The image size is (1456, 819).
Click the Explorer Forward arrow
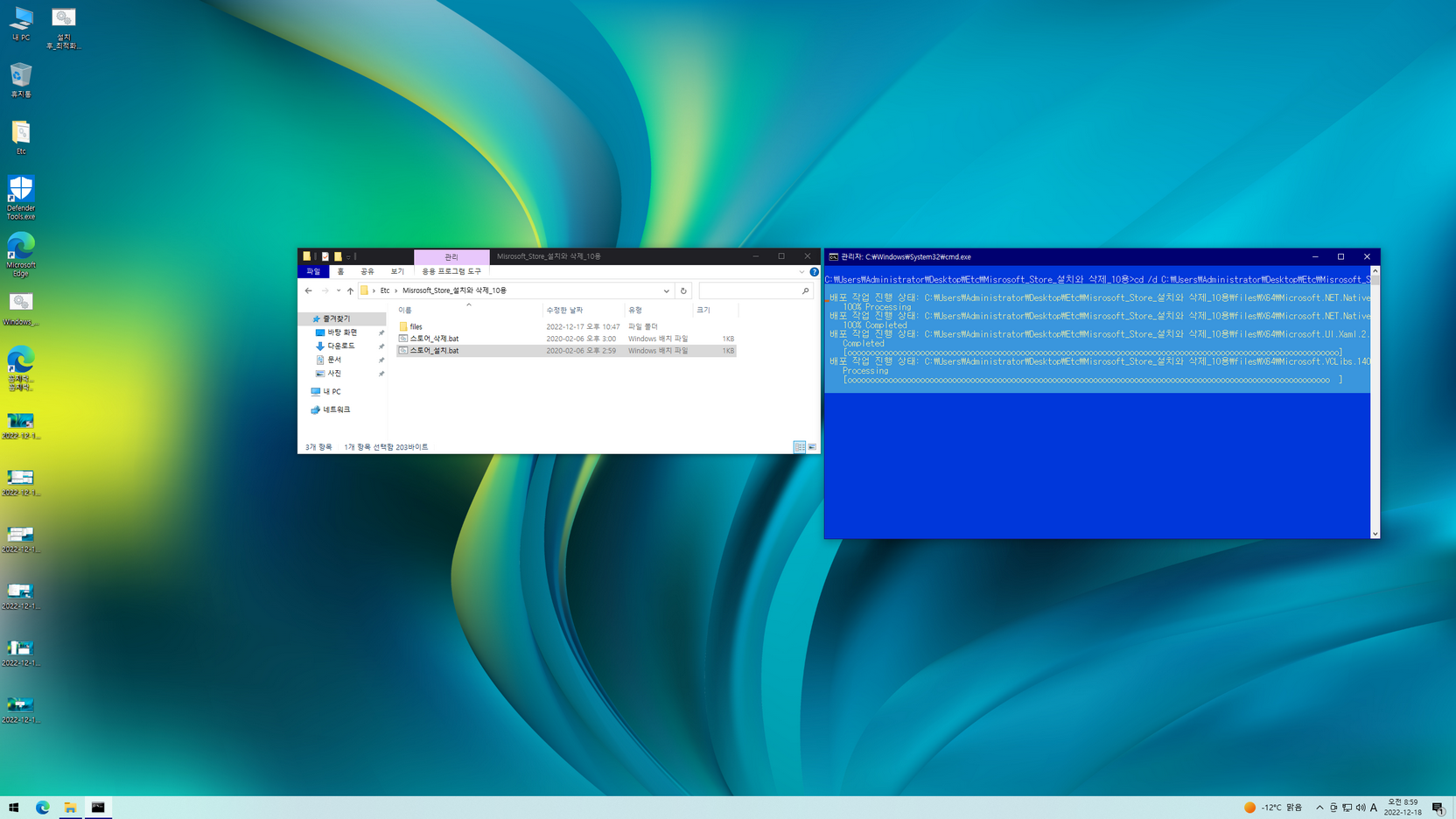point(325,290)
